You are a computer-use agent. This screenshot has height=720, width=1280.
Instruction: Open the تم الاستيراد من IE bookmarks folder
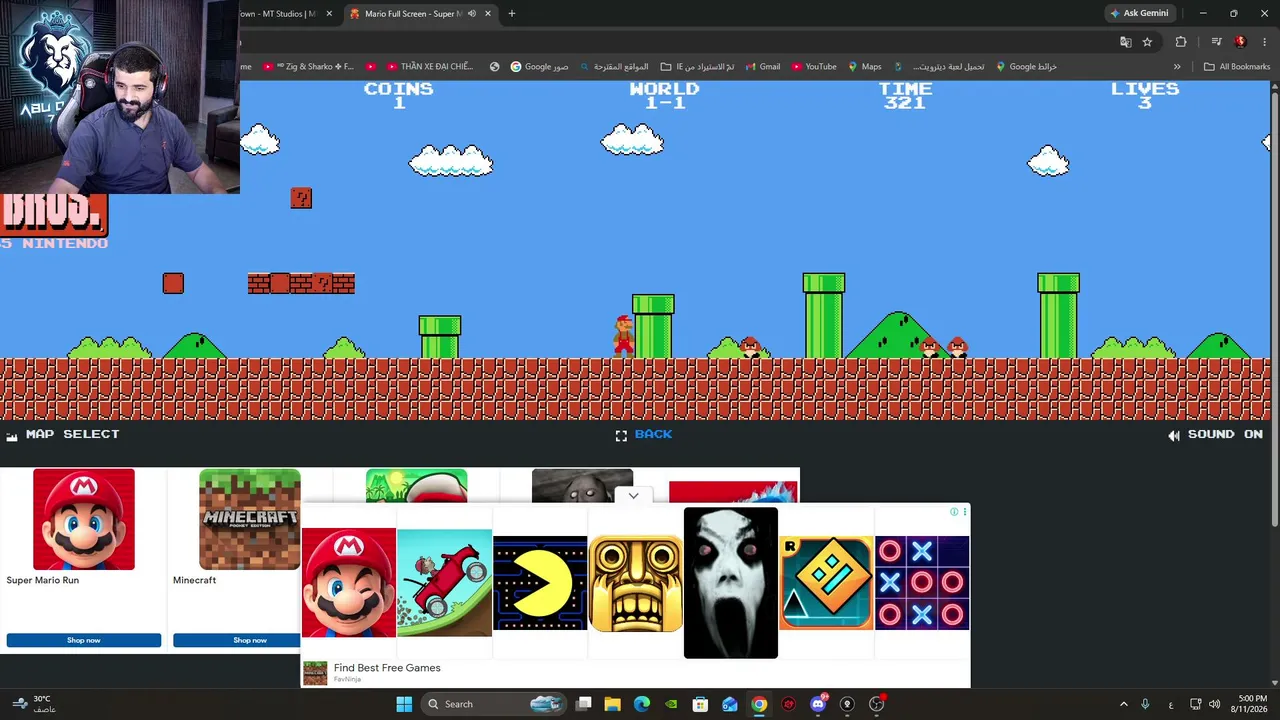(697, 67)
